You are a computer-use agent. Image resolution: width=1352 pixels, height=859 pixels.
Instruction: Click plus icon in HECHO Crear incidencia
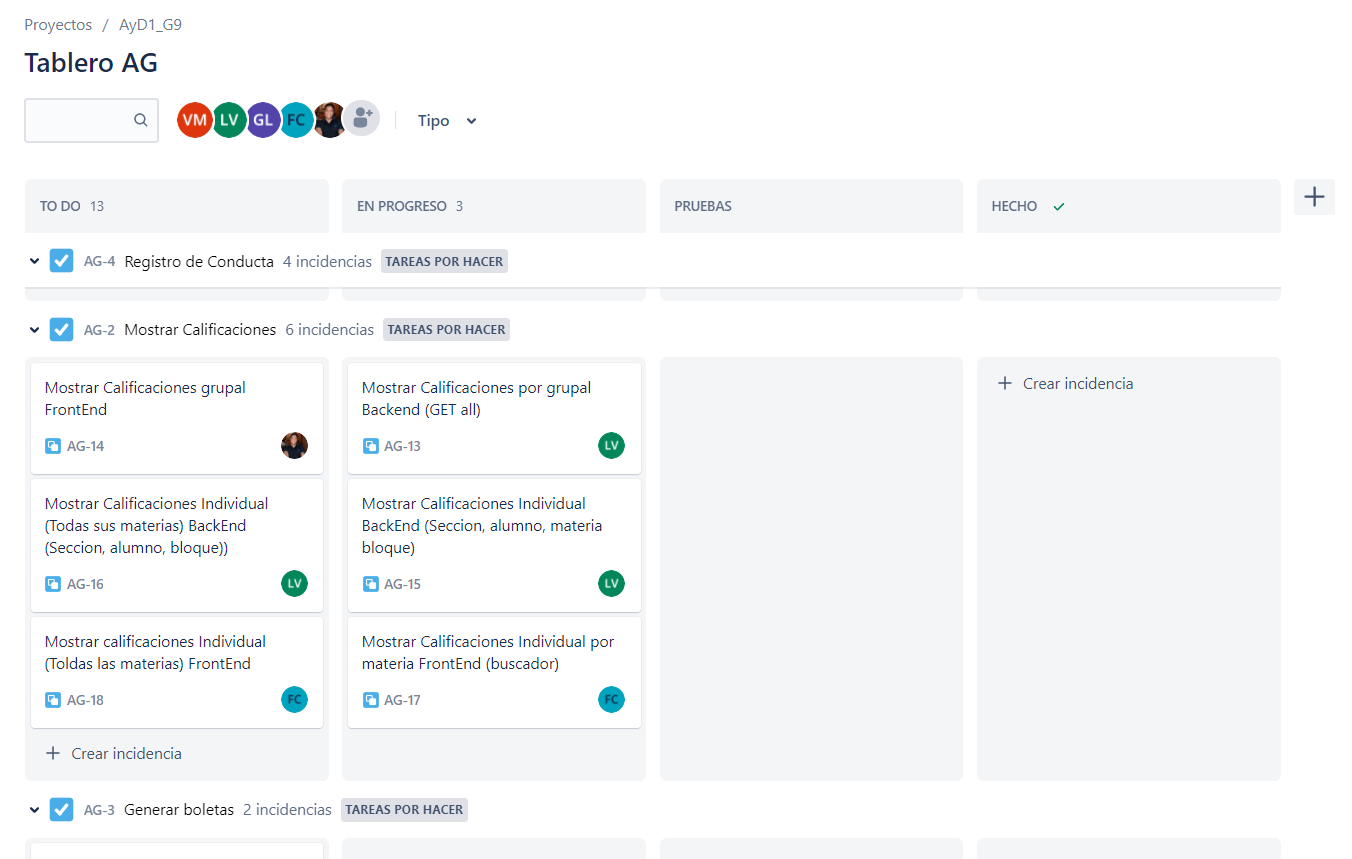pos(1005,383)
